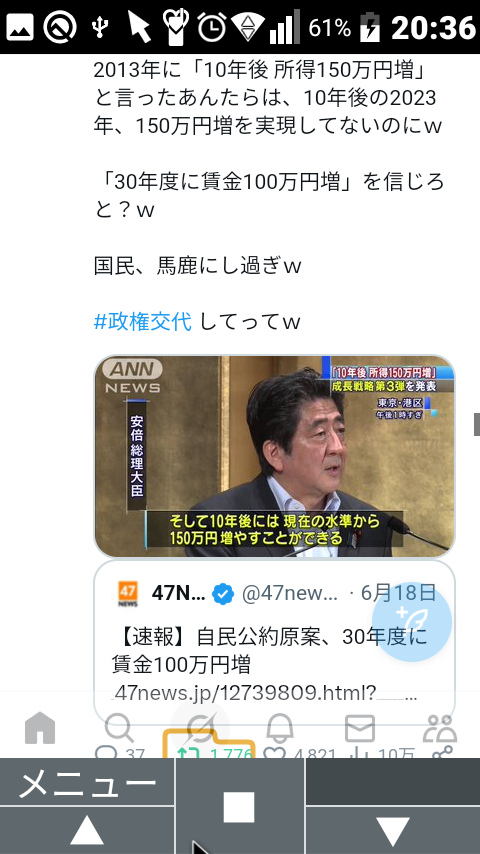Open replies with 37 comments
This screenshot has height=854, width=480.
[x=120, y=753]
